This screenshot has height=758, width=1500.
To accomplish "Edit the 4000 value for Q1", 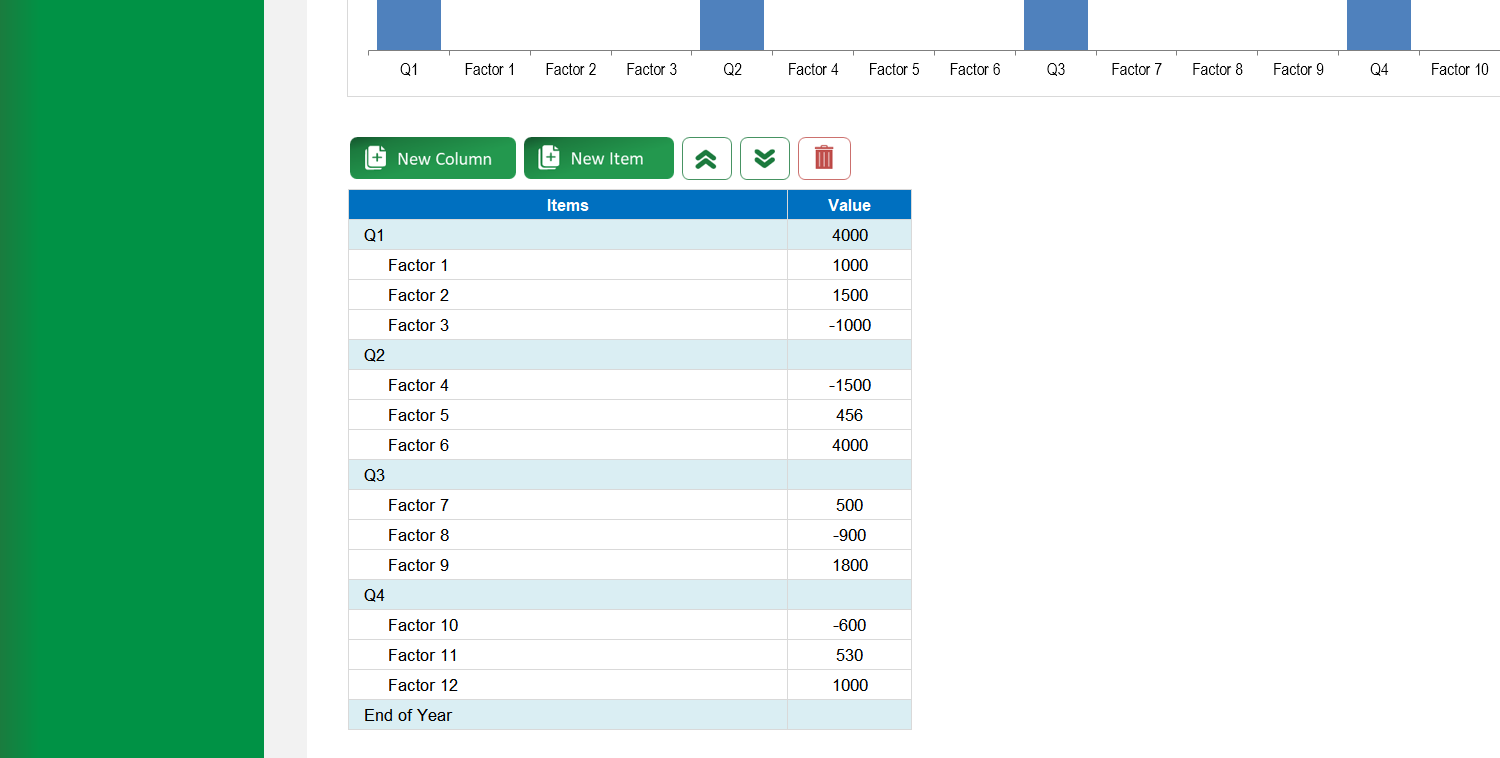I will 848,234.
